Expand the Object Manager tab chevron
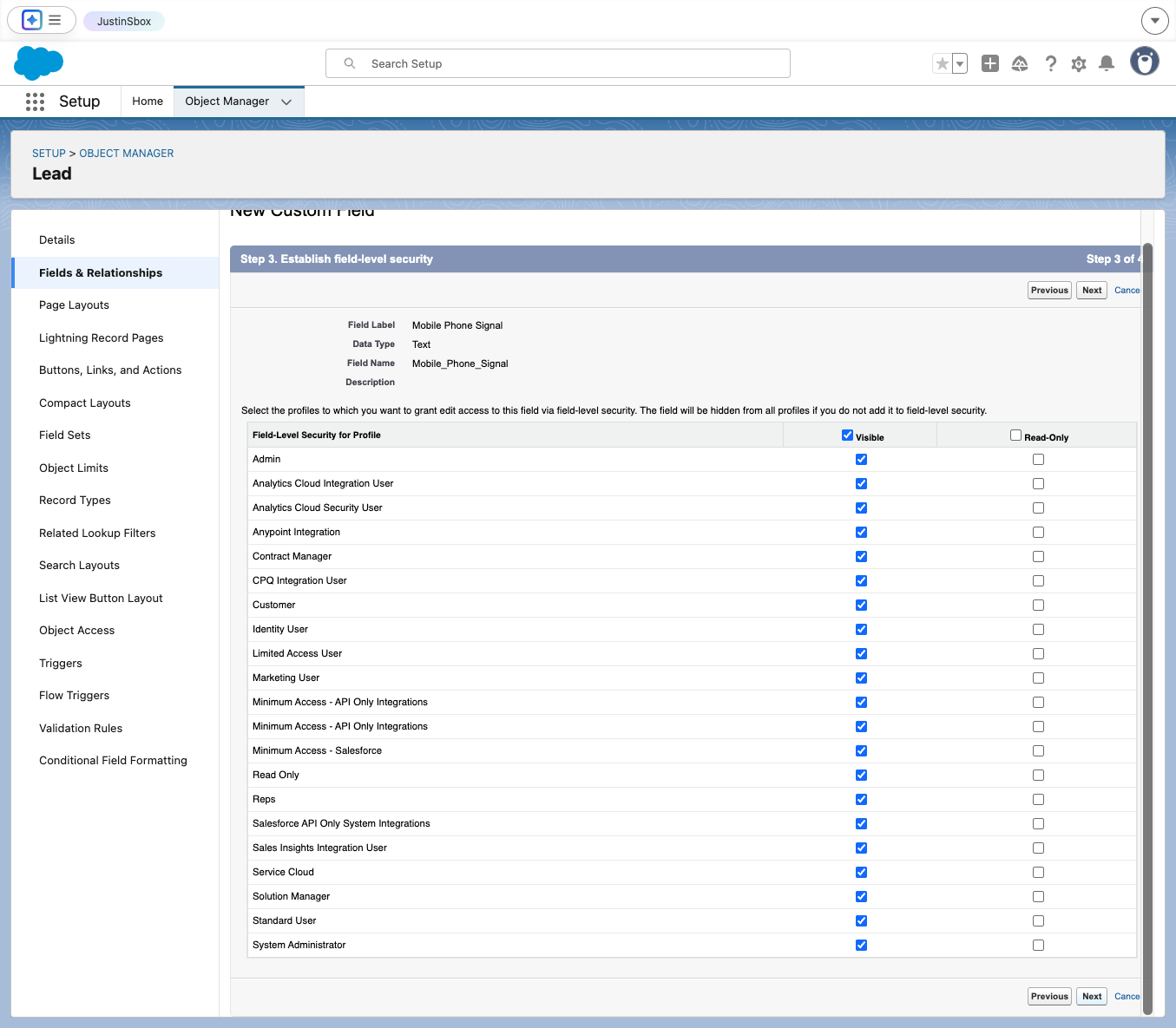Screen dimensions: 1176x1028 coord(286,101)
